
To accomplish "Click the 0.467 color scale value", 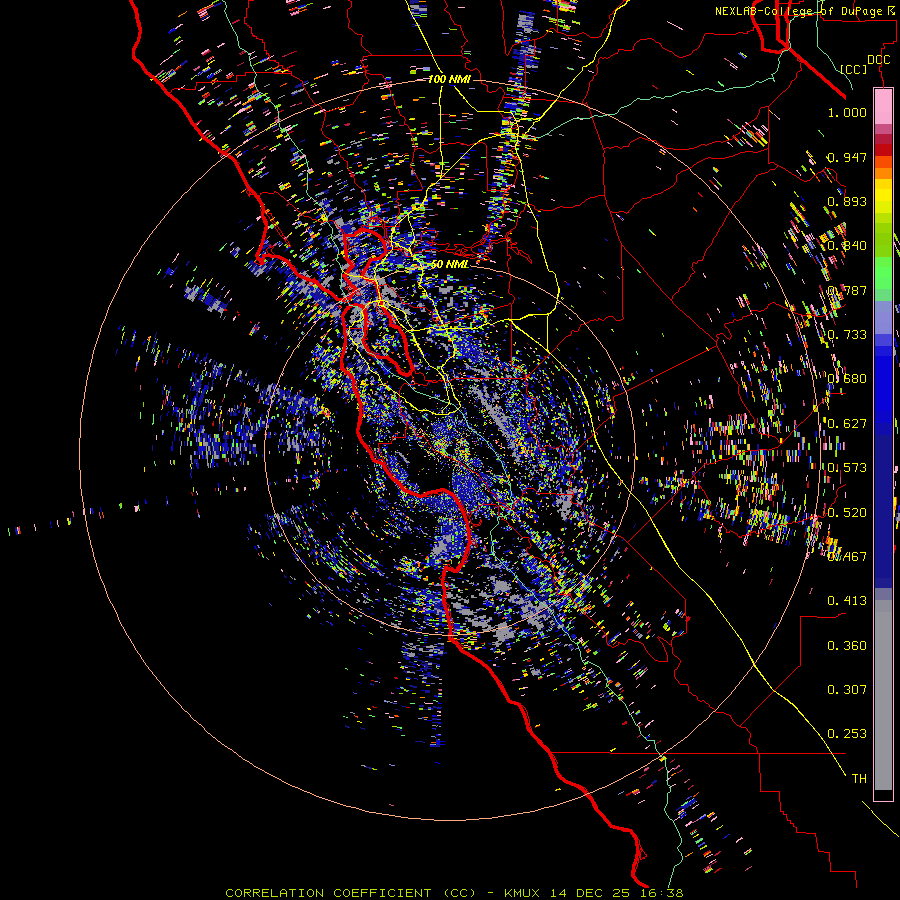I will 847,557.
